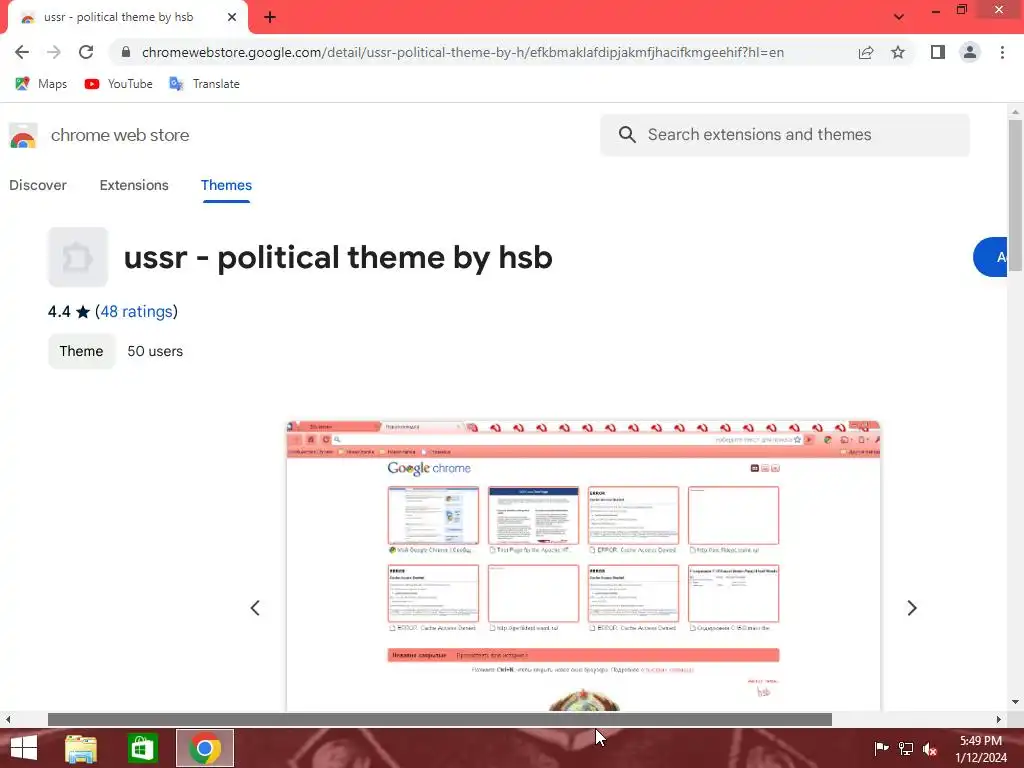
Task: Click the theme's placeholder icon
Action: point(78,257)
